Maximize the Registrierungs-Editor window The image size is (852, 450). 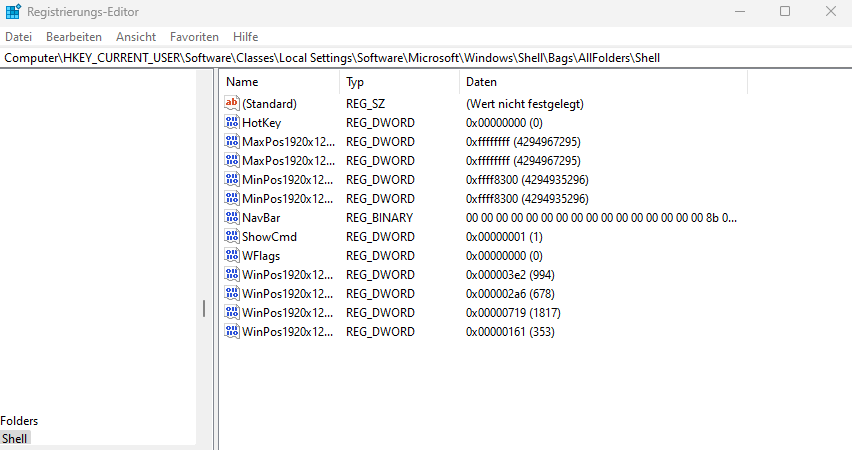tap(785, 11)
